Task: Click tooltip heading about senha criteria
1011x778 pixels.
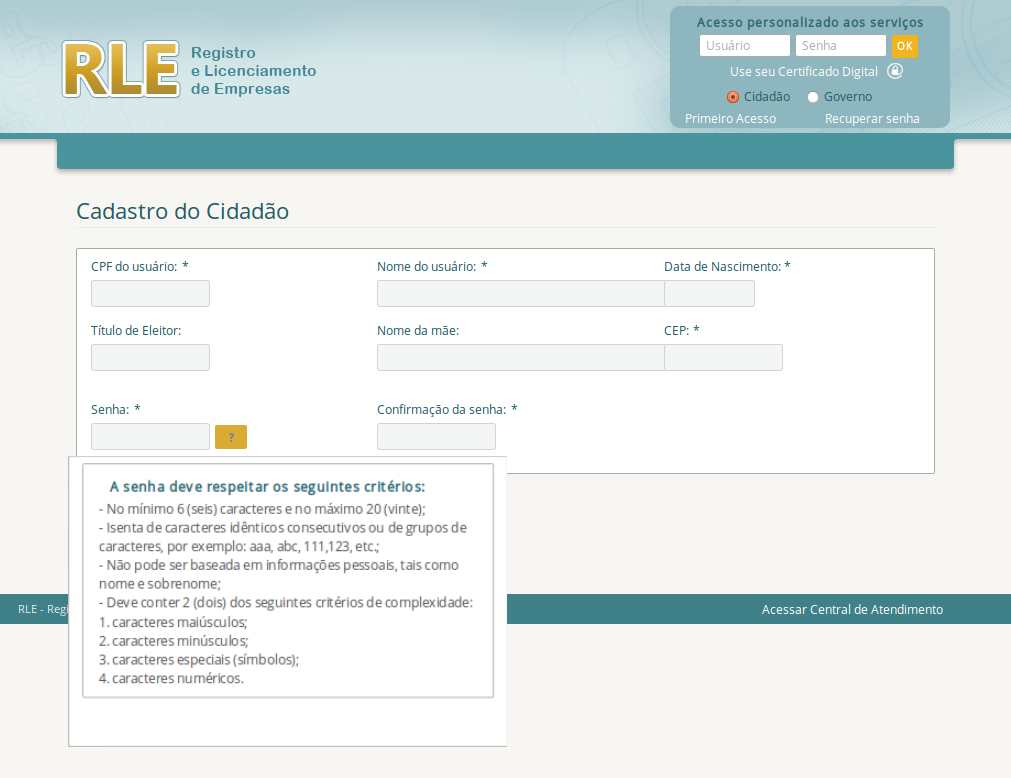Action: click(268, 487)
